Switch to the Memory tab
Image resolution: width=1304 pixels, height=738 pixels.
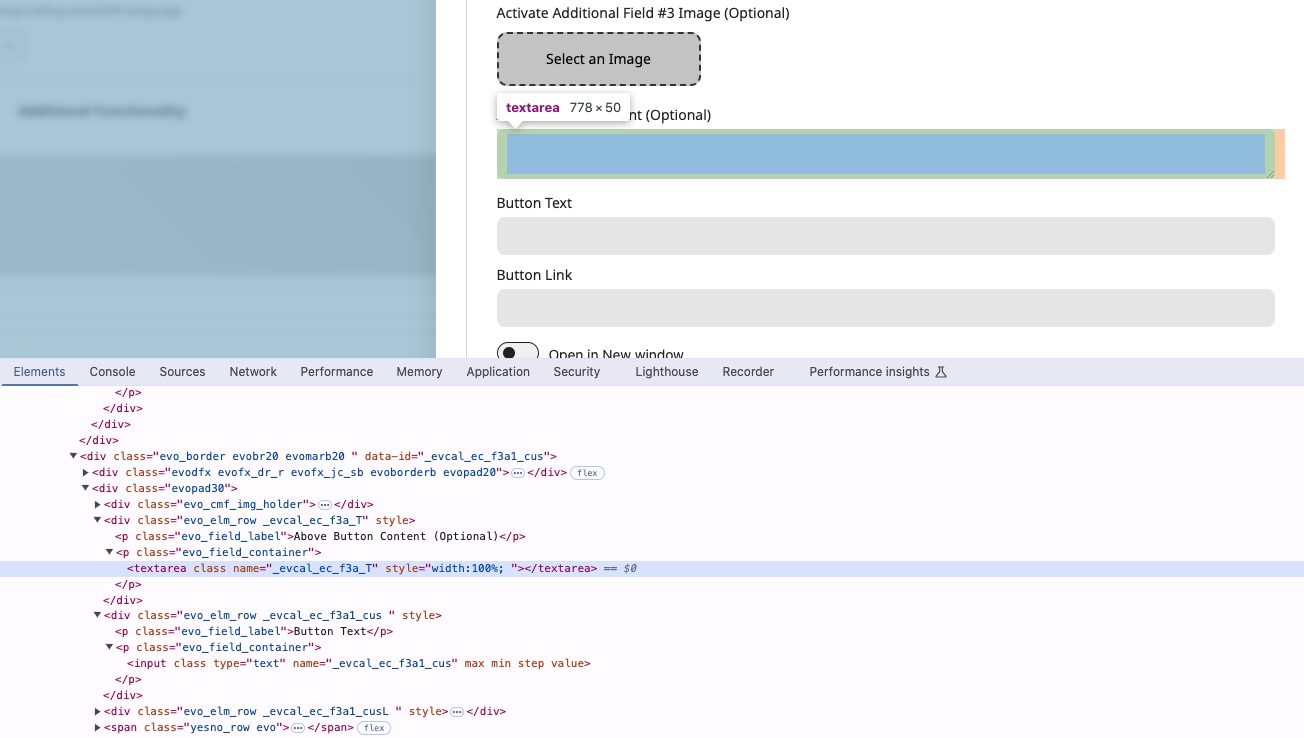click(419, 372)
